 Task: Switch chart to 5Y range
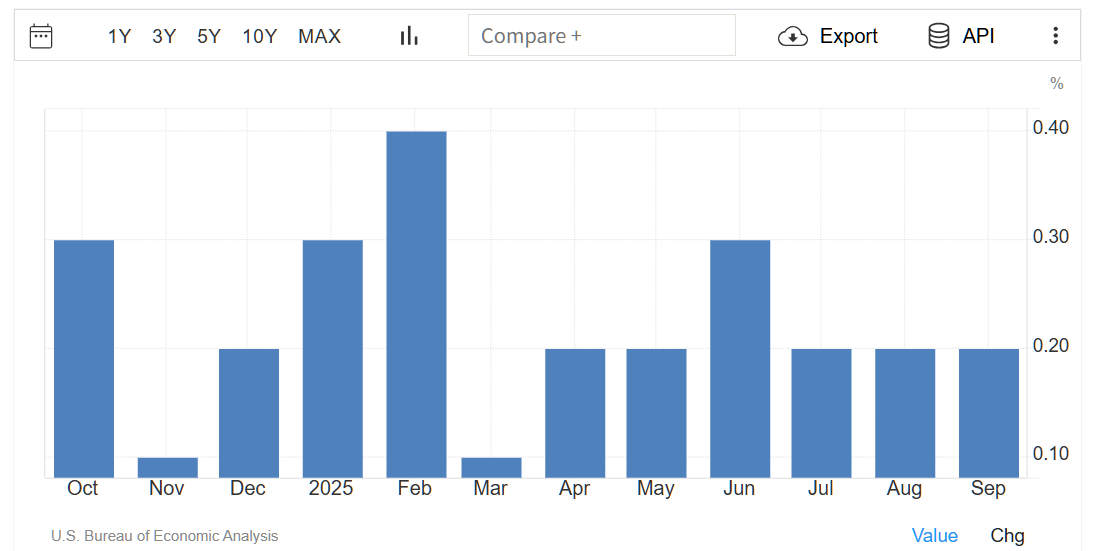coord(209,36)
